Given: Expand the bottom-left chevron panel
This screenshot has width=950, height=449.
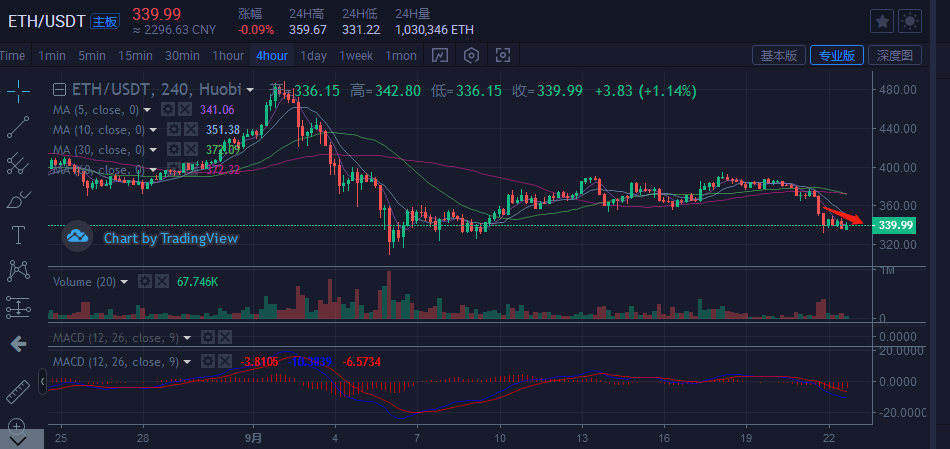Looking at the screenshot, I should click(x=18, y=441).
